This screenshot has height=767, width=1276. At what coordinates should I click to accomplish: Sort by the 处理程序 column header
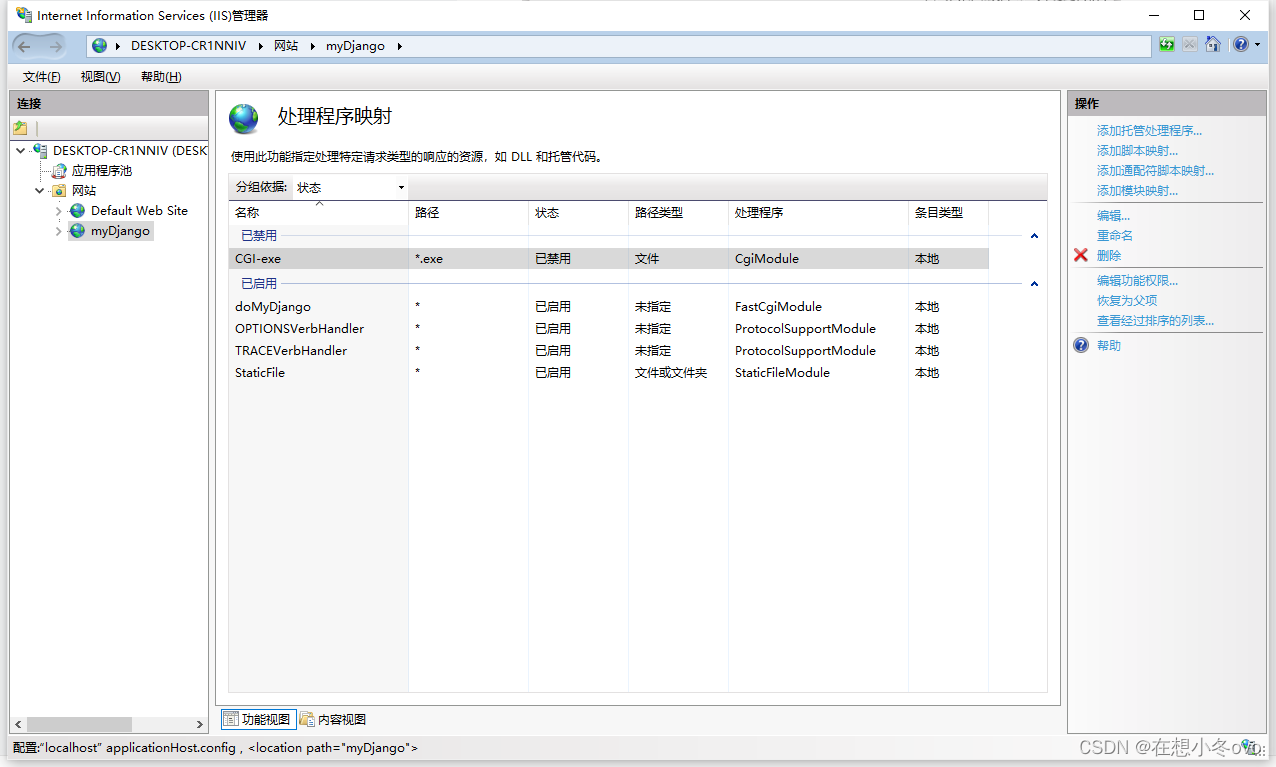pos(818,213)
